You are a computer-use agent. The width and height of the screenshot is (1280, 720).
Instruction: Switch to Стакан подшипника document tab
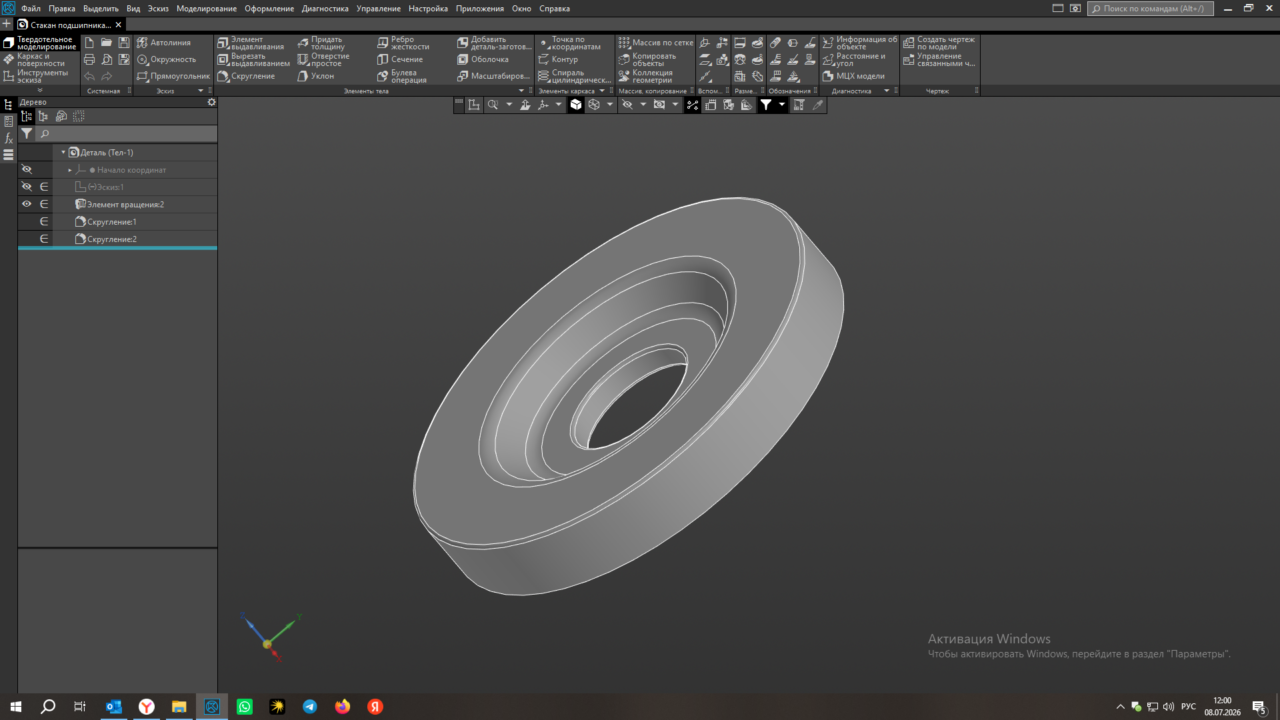click(x=69, y=24)
